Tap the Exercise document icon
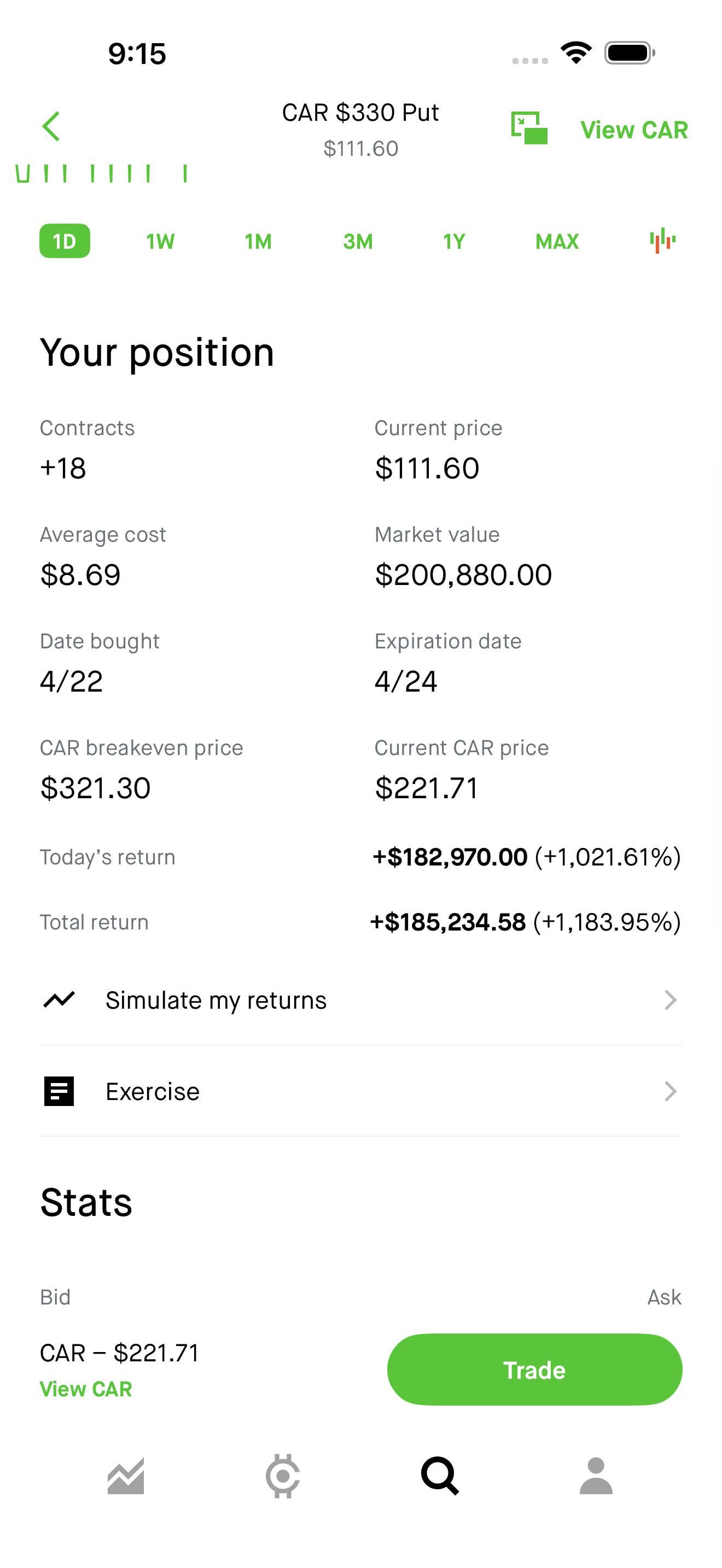 59,1091
